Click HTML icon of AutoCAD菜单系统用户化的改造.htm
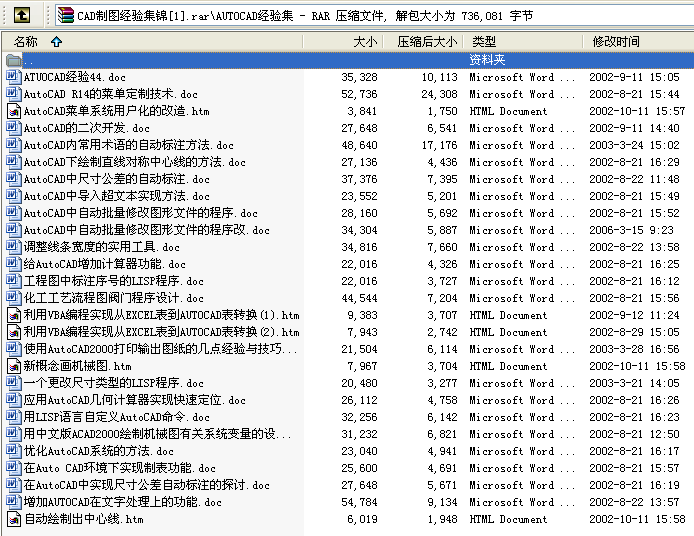 (x=14, y=111)
